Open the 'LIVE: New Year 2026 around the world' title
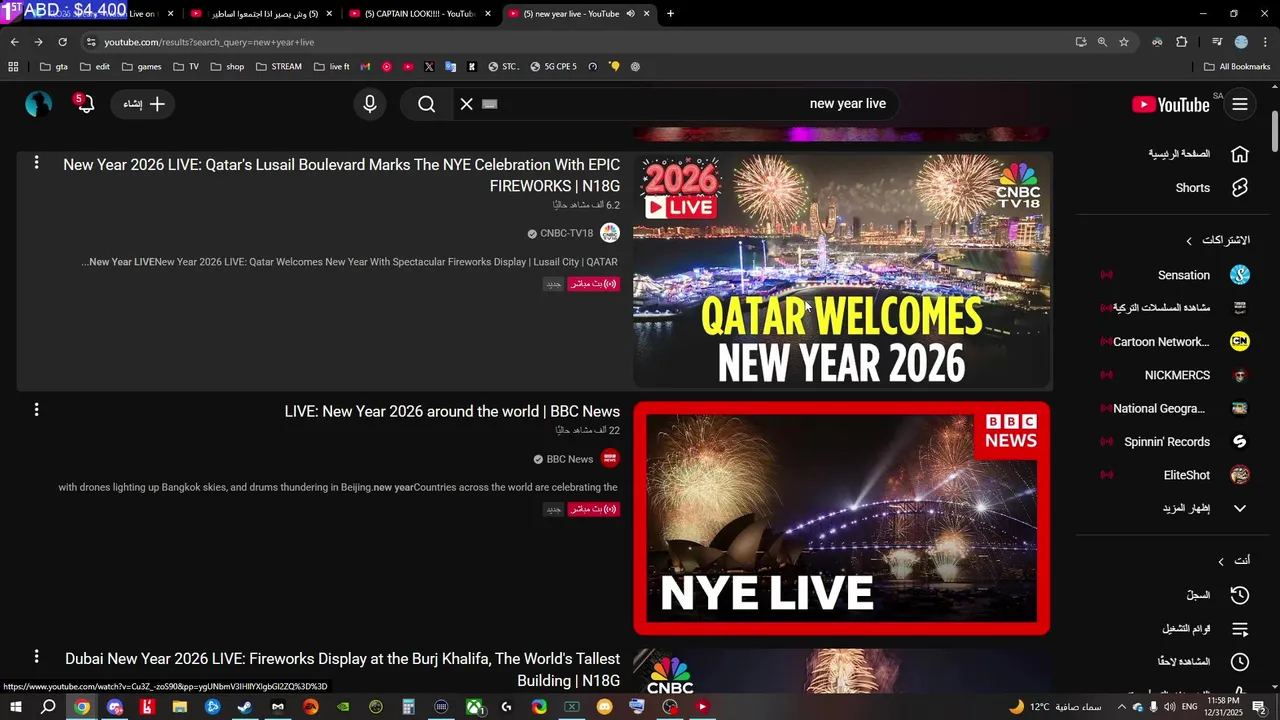Viewport: 1280px width, 720px height. [x=452, y=411]
